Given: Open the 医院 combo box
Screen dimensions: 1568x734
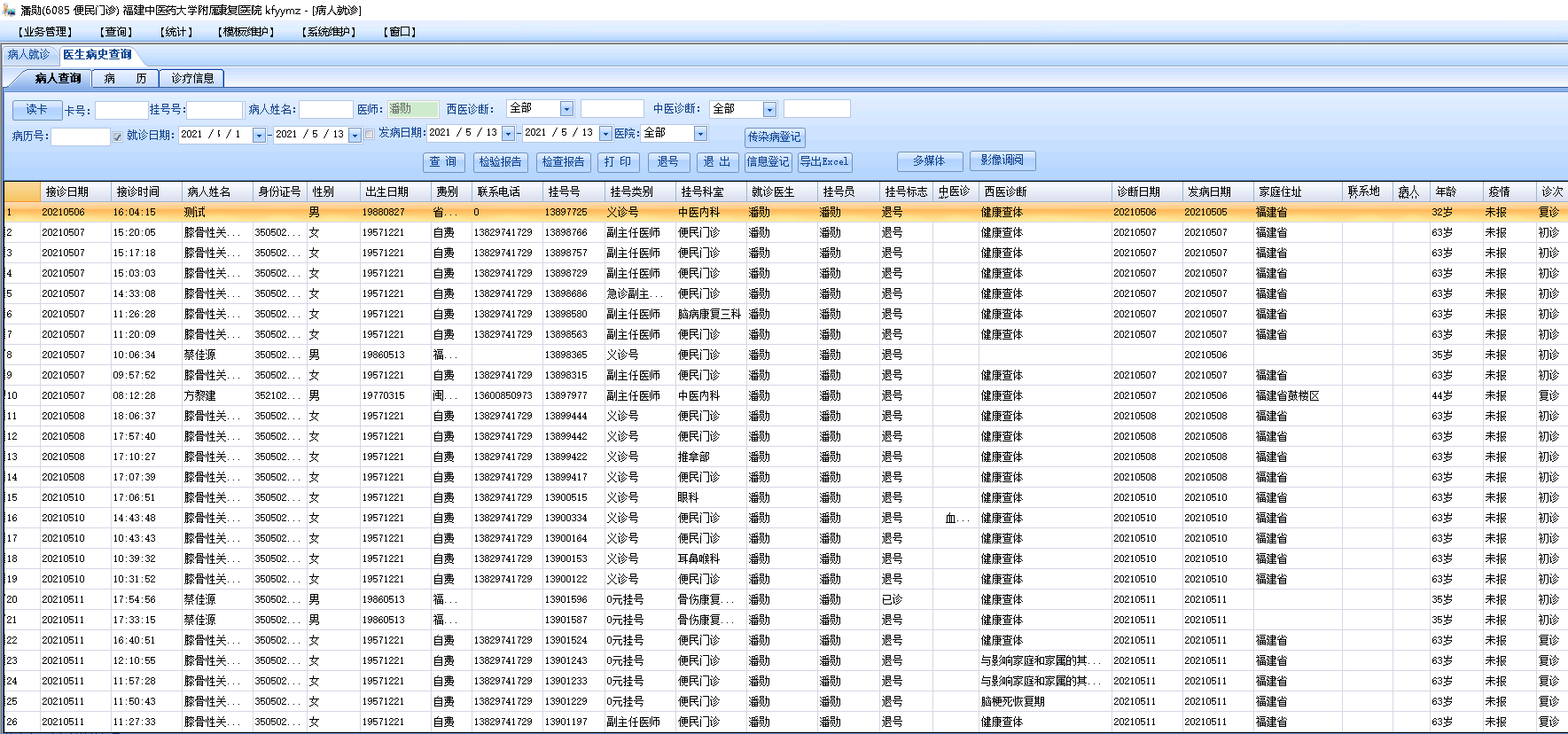Looking at the screenshot, I should [x=700, y=134].
